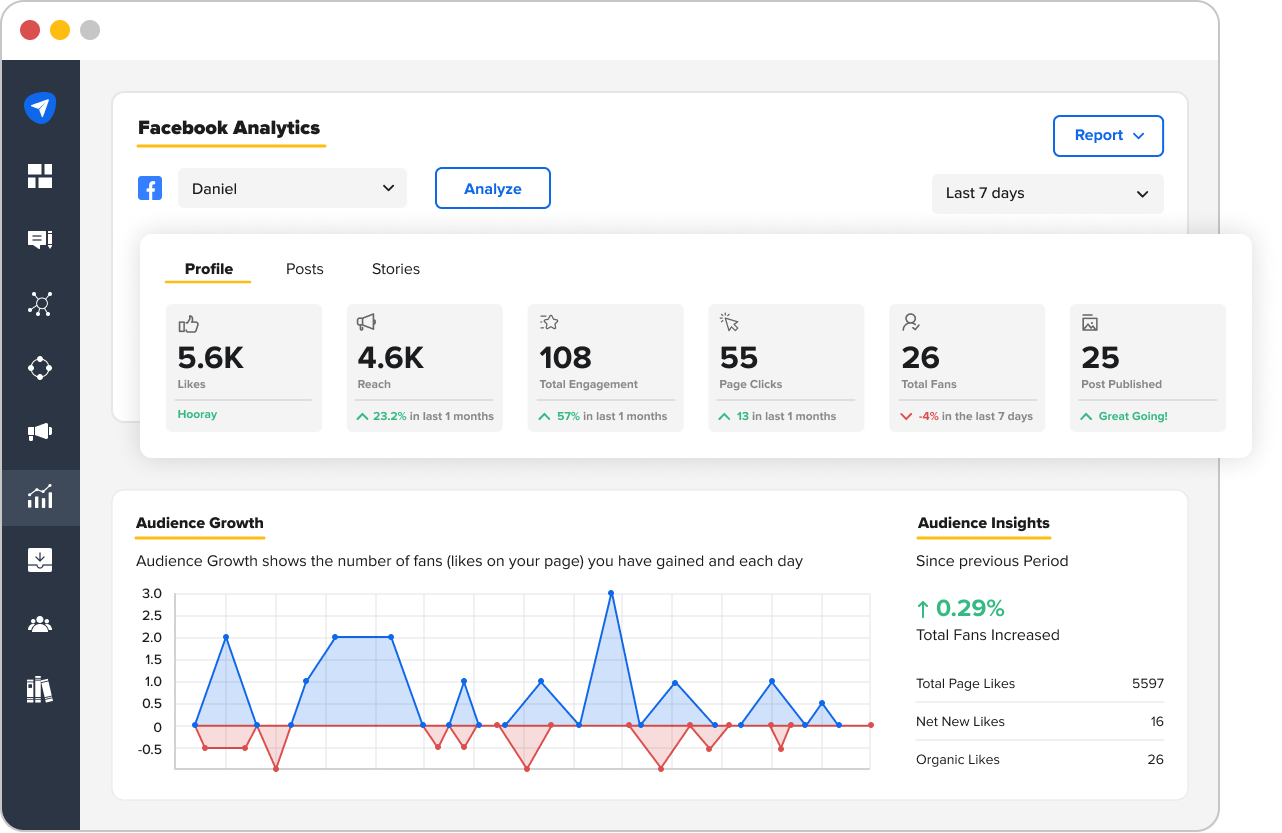This screenshot has width=1282, height=833.
Task: Select the peak point on the Audience Growth chart
Action: point(610,593)
